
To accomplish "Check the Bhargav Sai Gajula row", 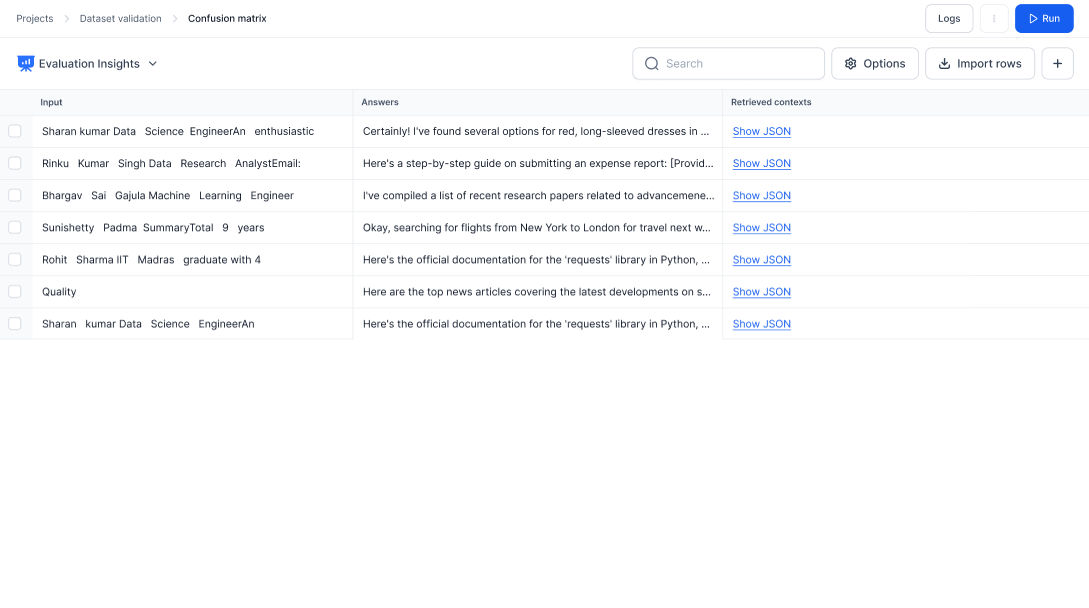I will click(15, 195).
